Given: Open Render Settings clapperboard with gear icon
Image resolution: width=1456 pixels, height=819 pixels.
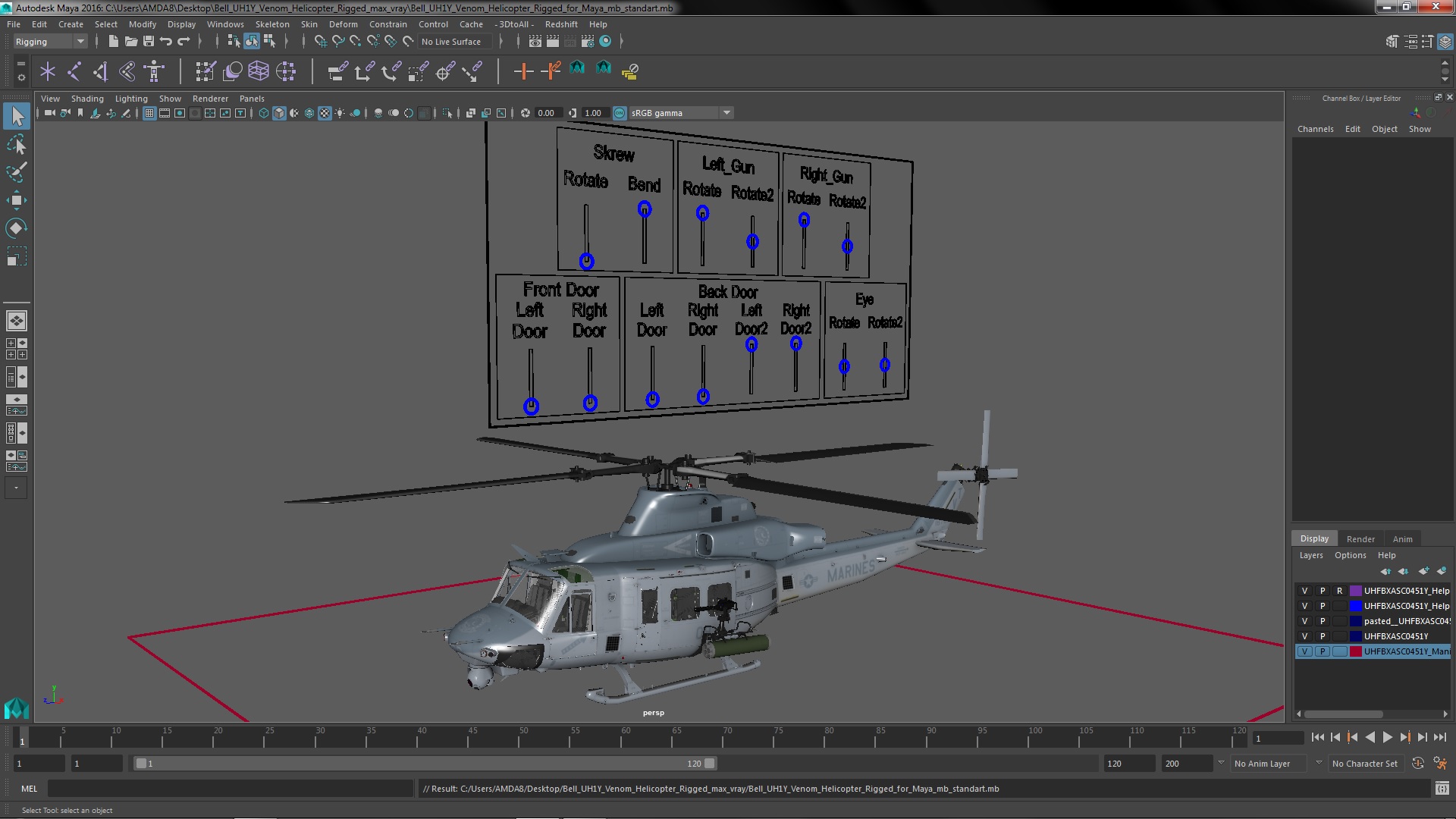Looking at the screenshot, I should [x=588, y=41].
